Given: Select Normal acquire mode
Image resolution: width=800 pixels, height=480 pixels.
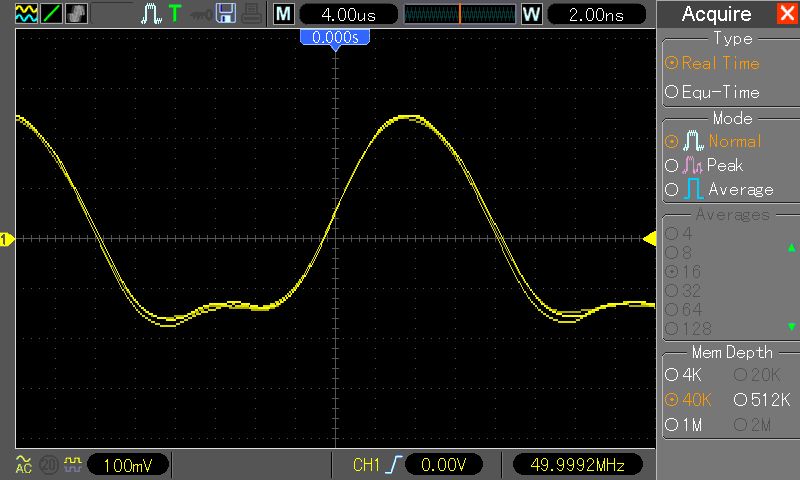Looking at the screenshot, I should [713, 141].
